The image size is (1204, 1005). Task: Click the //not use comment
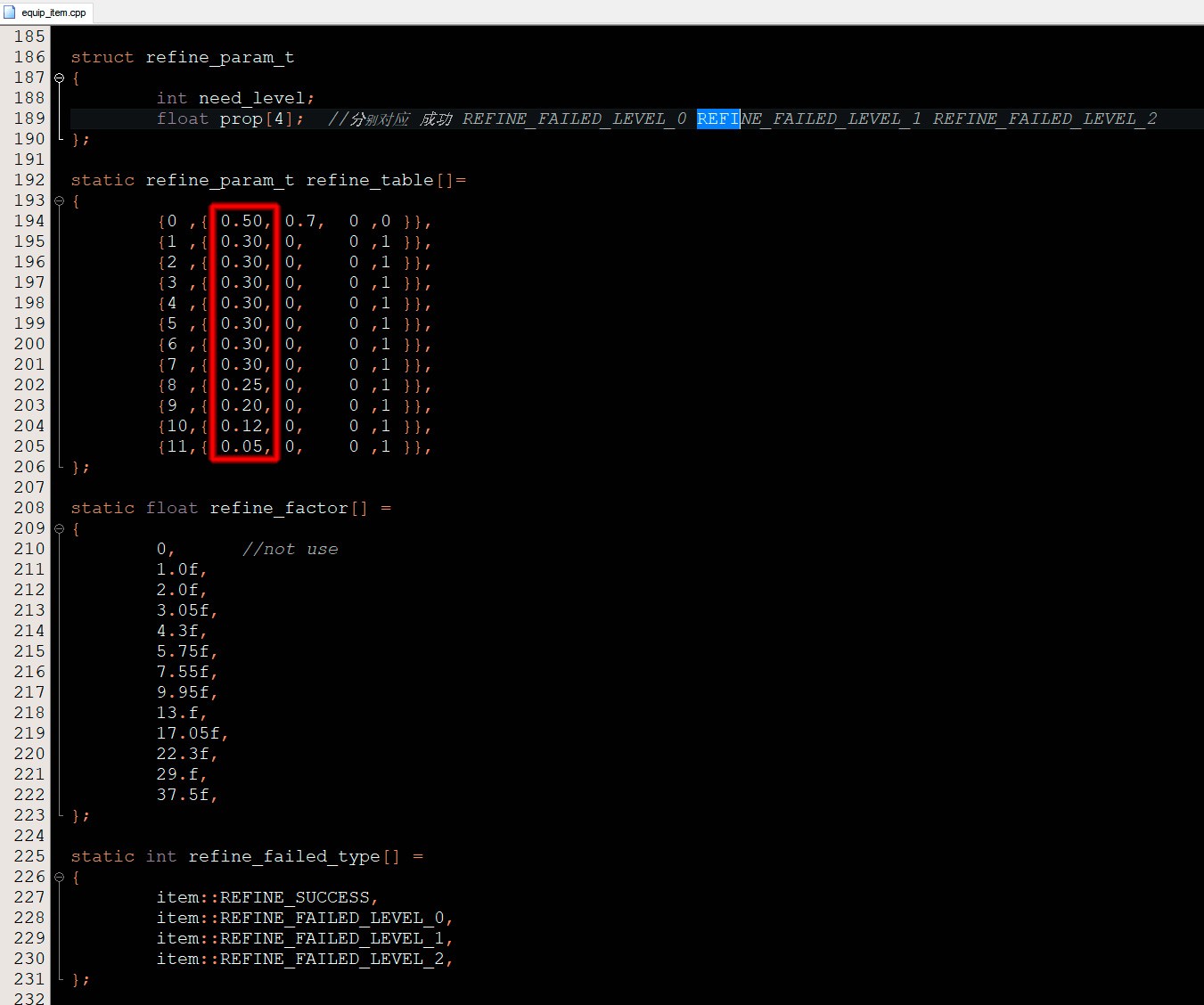pos(290,549)
